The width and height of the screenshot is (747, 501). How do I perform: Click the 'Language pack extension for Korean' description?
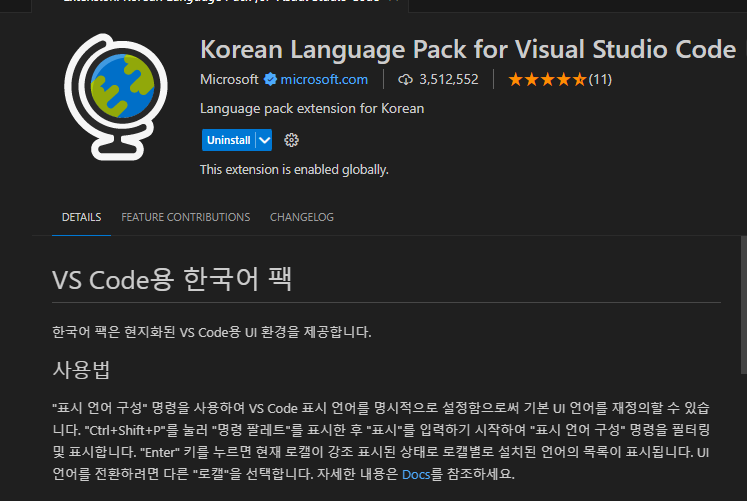pos(312,109)
